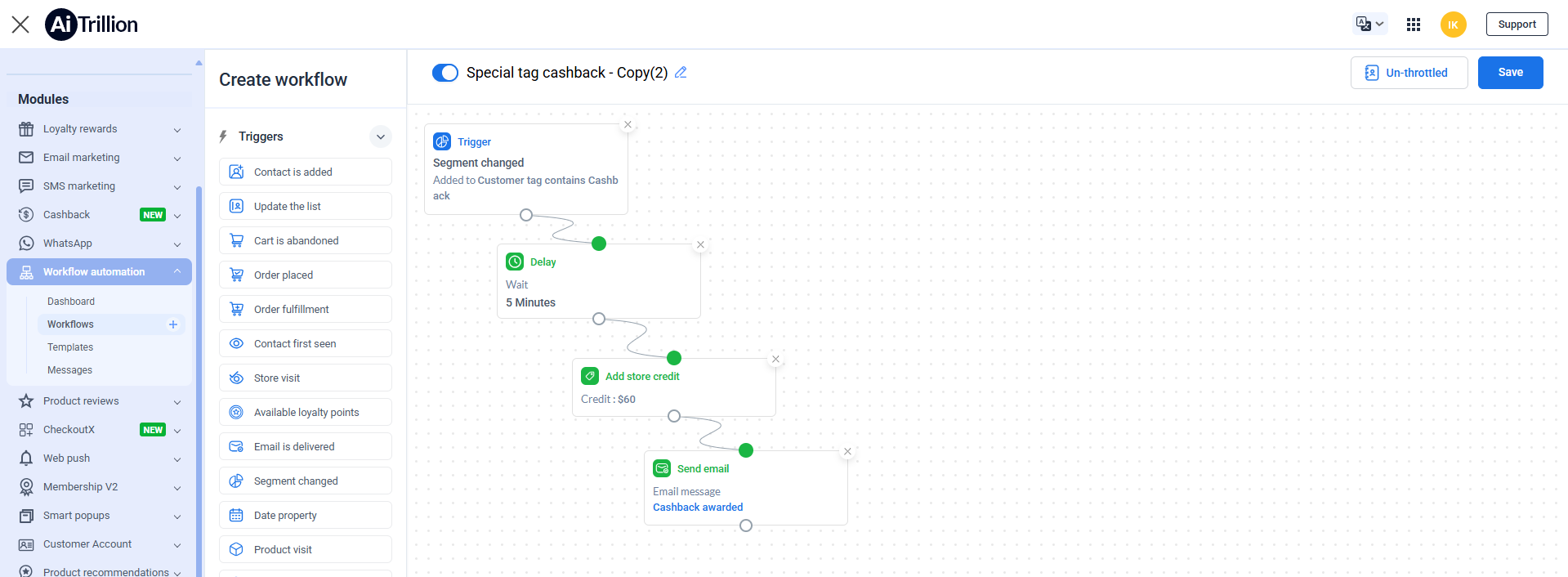Click the Customer Account icon
The width and height of the screenshot is (1568, 577).
pos(26,544)
